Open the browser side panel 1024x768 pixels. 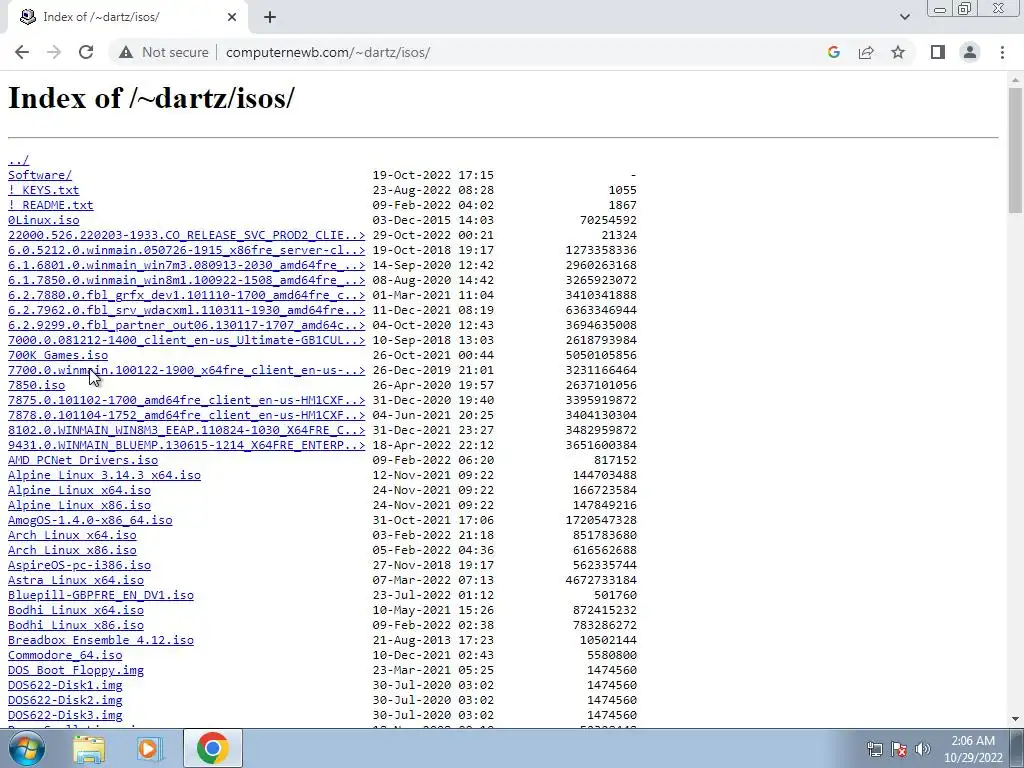coord(938,52)
